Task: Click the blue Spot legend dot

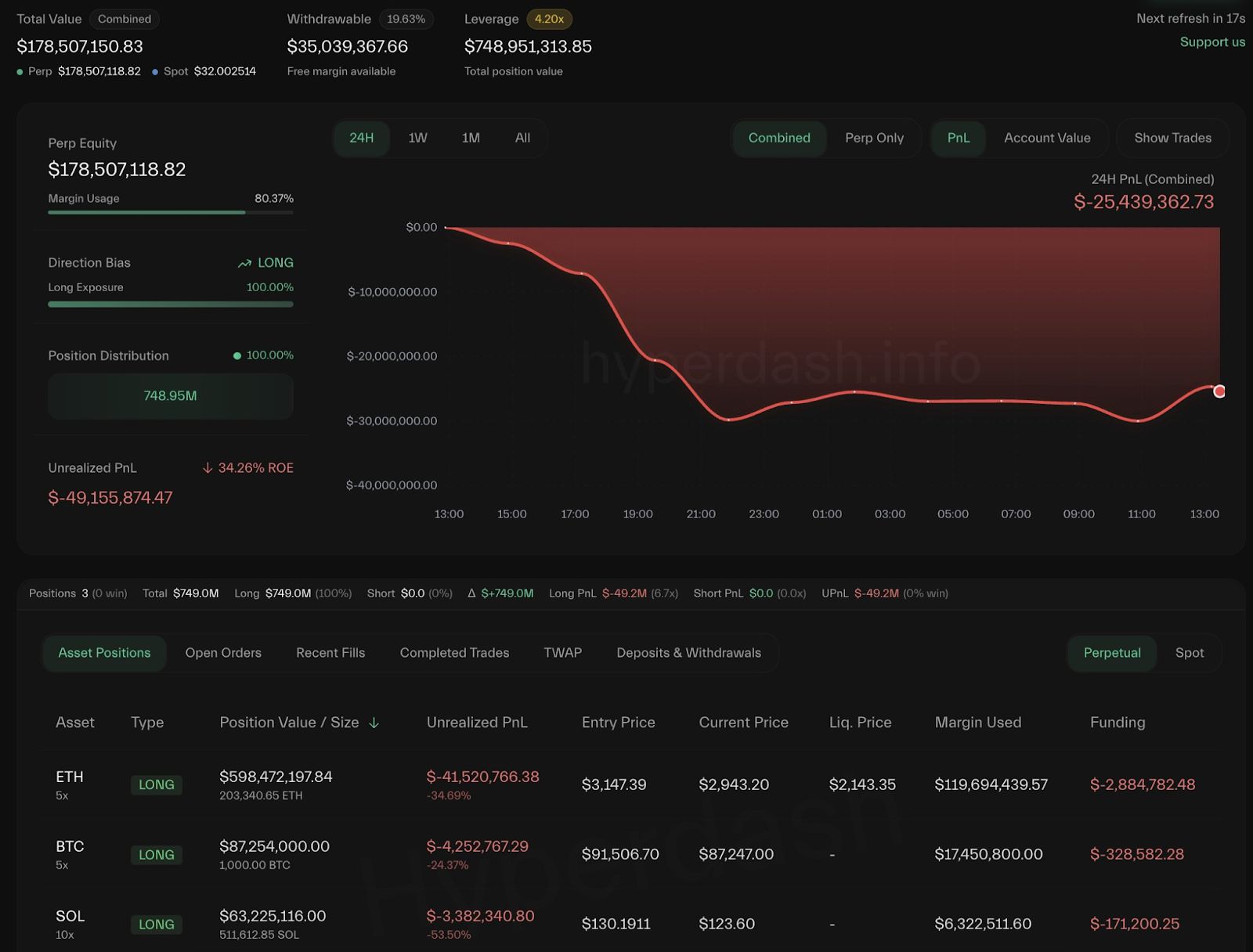Action: pos(157,71)
